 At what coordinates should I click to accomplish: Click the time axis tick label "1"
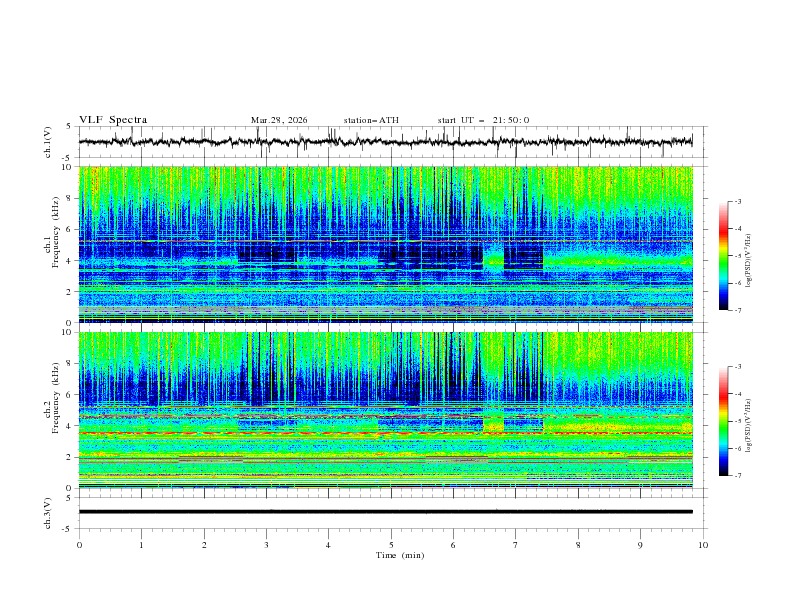[x=141, y=545]
